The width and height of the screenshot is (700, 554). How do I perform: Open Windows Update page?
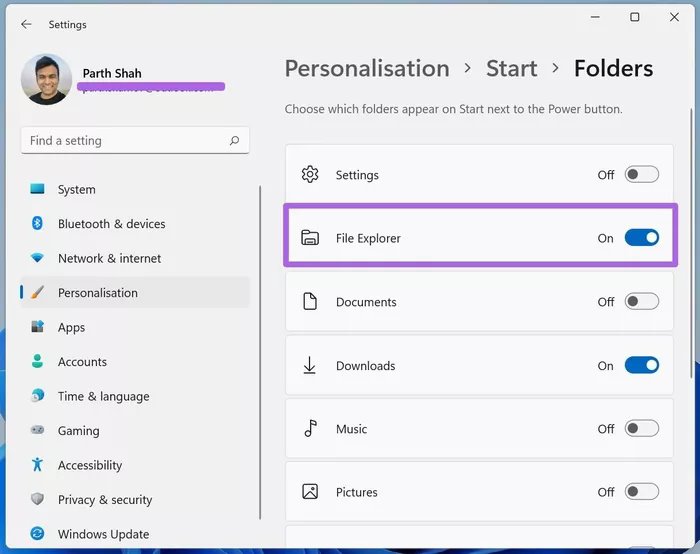pyautogui.click(x=135, y=534)
